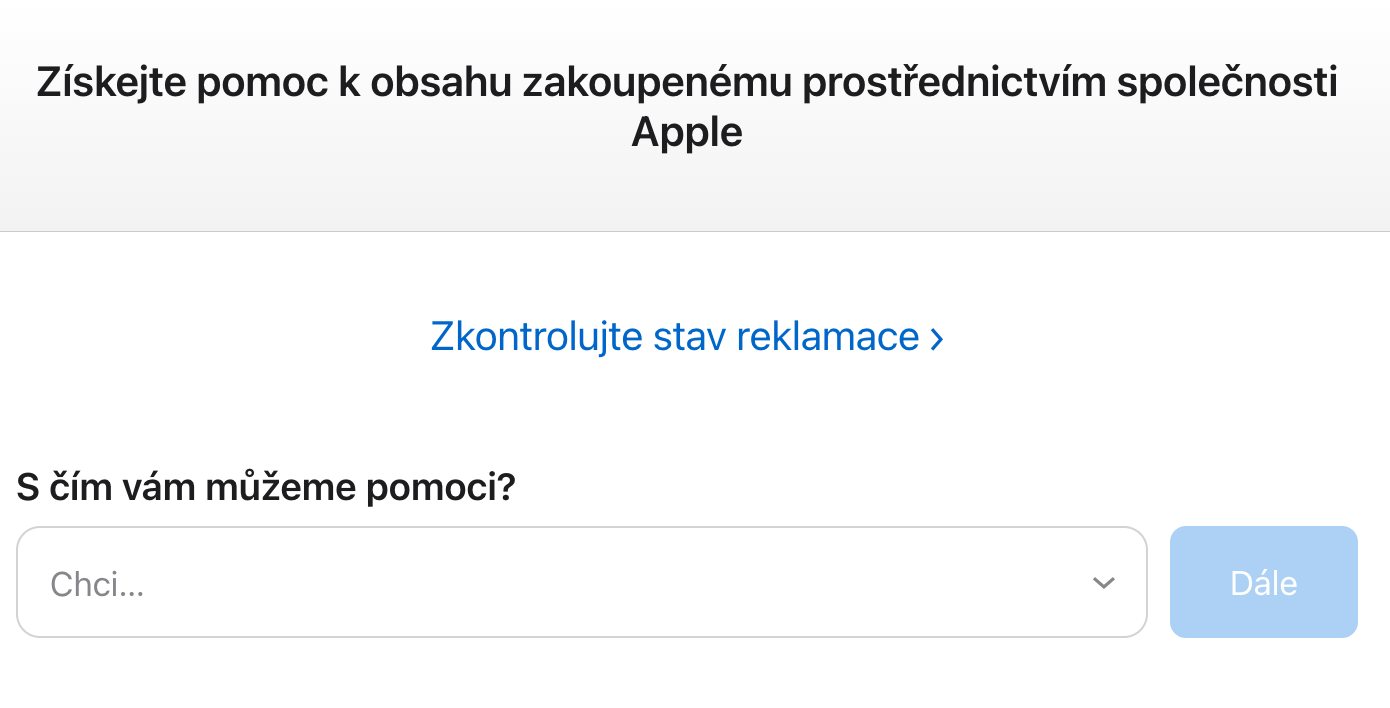Viewport: 1390px width, 708px height.
Task: Click the word 'společnosti' in the page title
Action: point(1227,82)
